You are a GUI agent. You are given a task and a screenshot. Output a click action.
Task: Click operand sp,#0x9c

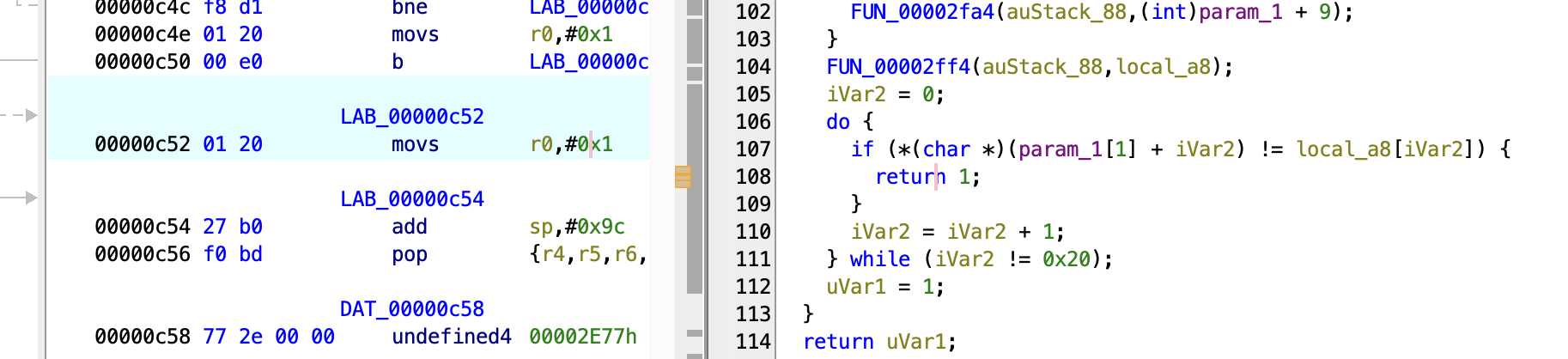coord(578,227)
